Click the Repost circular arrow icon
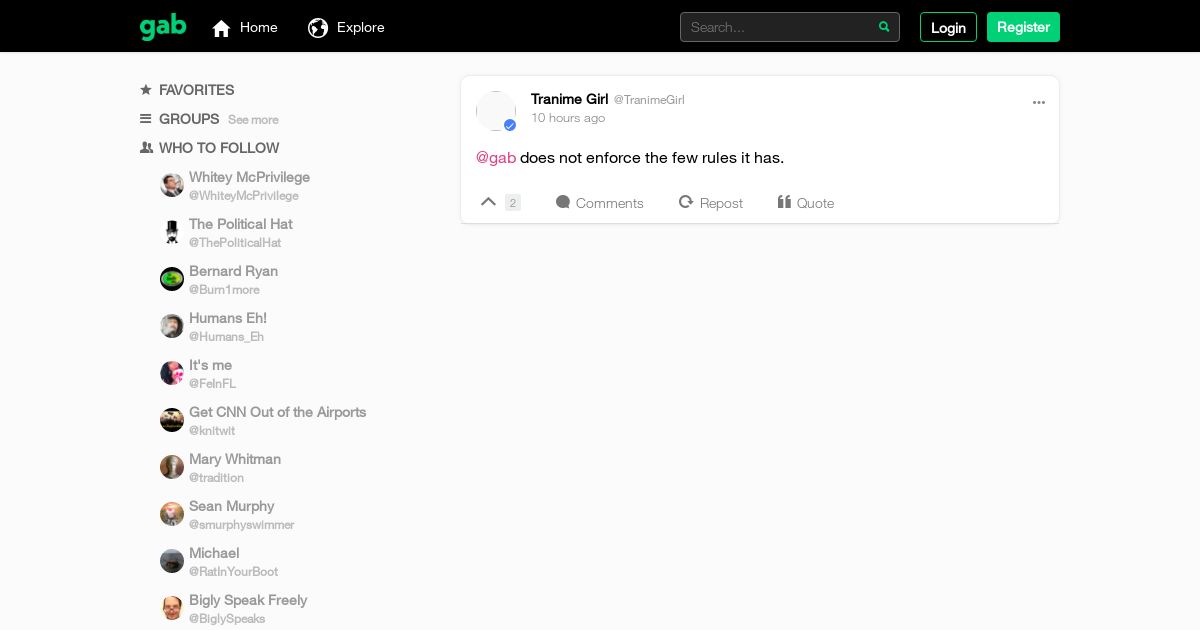The height and width of the screenshot is (630, 1200). [686, 202]
